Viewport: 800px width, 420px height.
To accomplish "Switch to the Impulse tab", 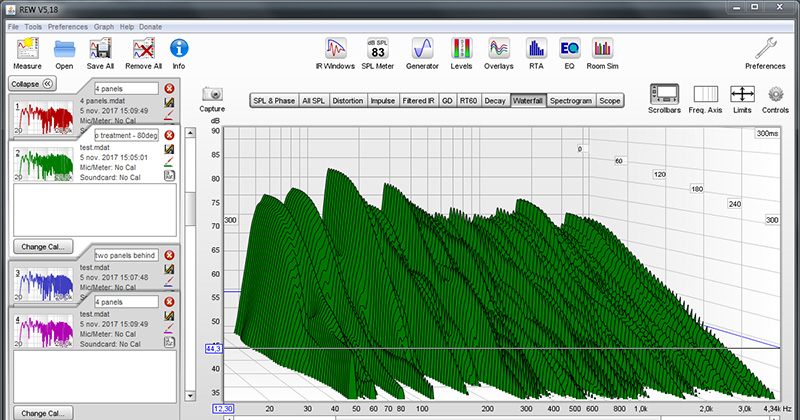I will click(383, 101).
